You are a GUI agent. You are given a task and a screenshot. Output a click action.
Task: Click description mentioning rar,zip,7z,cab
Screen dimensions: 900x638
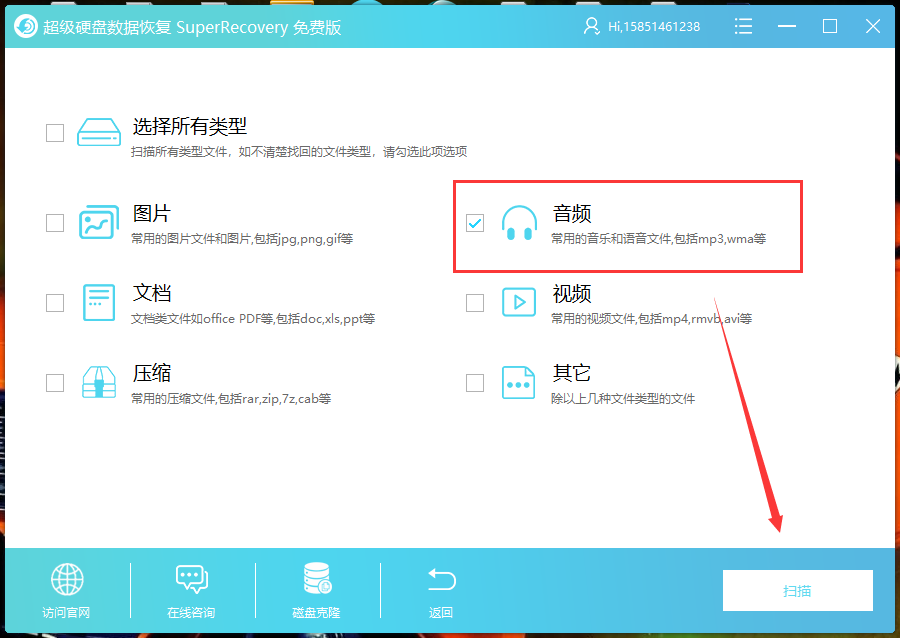[x=231, y=399]
